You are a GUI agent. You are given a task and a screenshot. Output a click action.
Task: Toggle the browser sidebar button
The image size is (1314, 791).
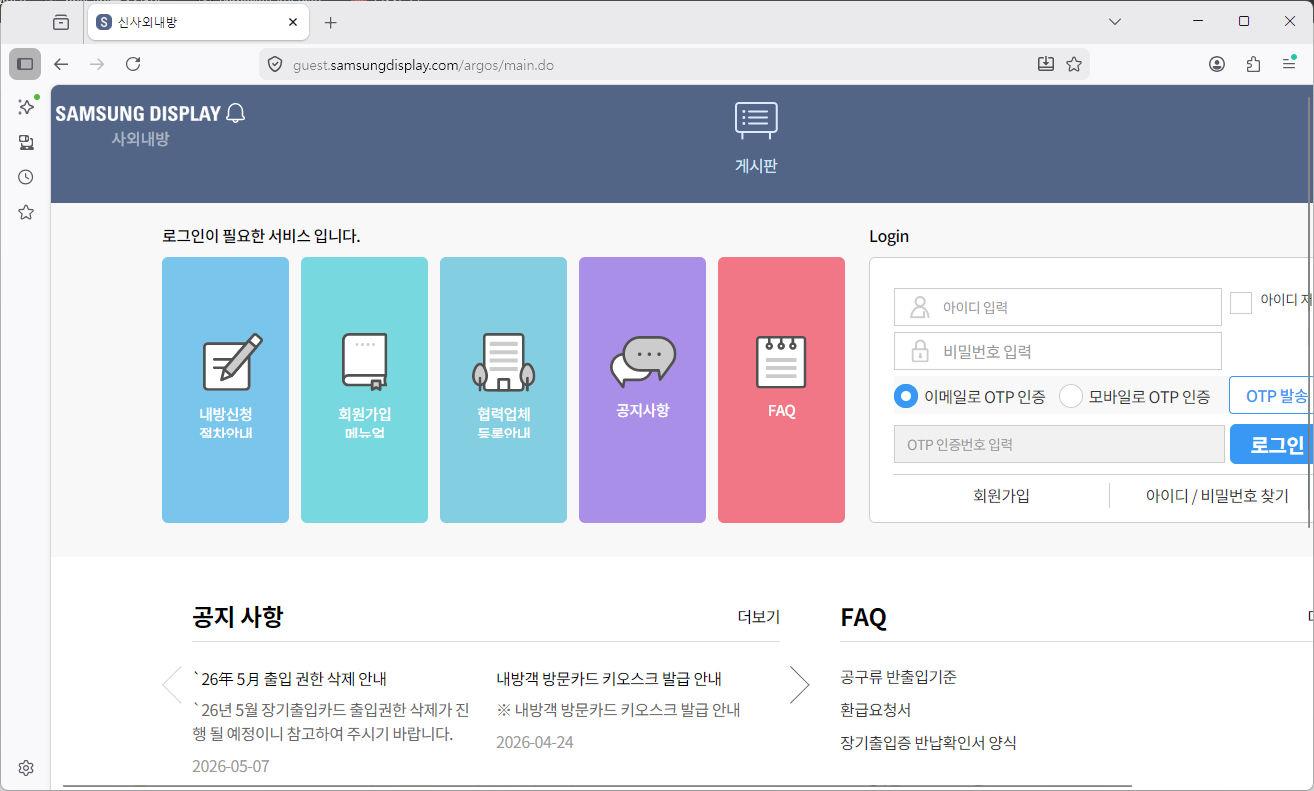pyautogui.click(x=25, y=64)
